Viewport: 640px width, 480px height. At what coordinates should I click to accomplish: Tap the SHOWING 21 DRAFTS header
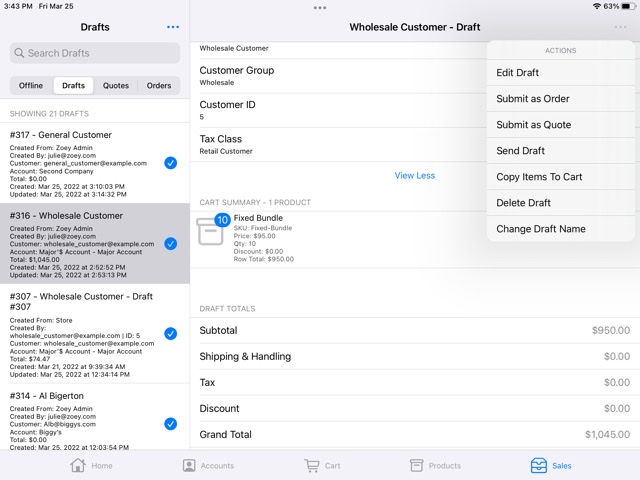tap(49, 114)
